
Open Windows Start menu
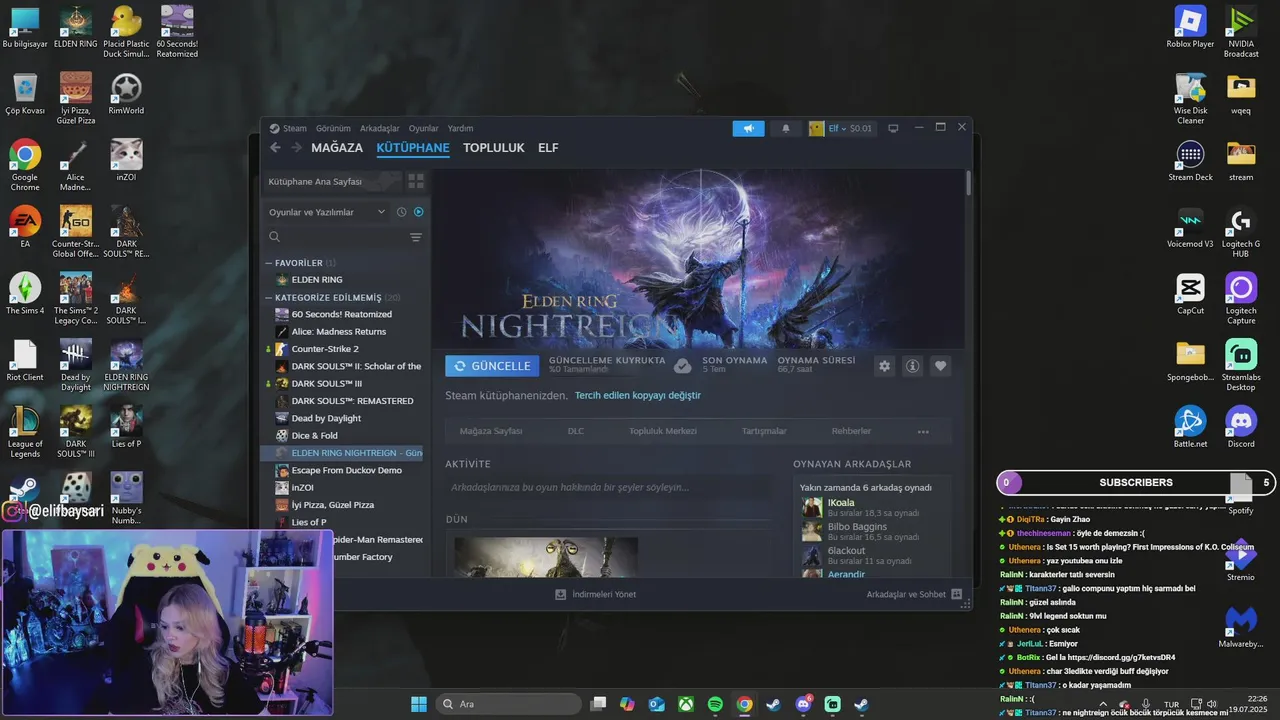(x=419, y=704)
